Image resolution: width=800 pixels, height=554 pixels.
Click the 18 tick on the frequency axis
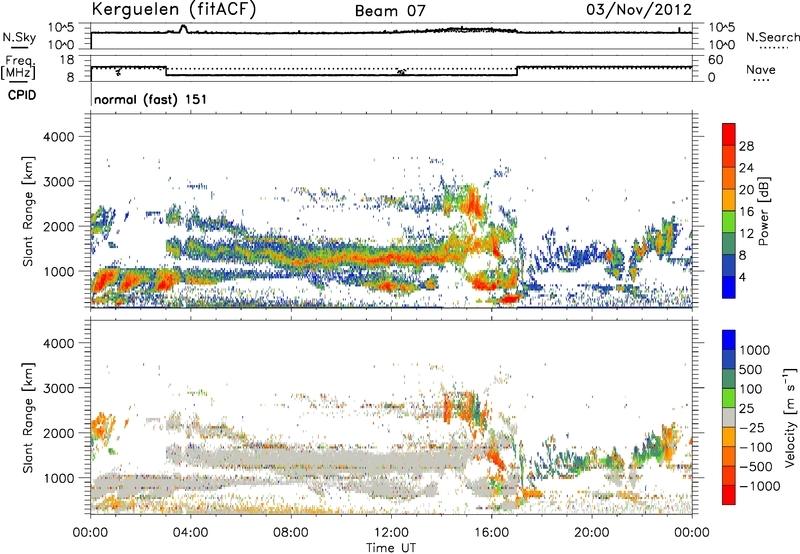(x=67, y=60)
